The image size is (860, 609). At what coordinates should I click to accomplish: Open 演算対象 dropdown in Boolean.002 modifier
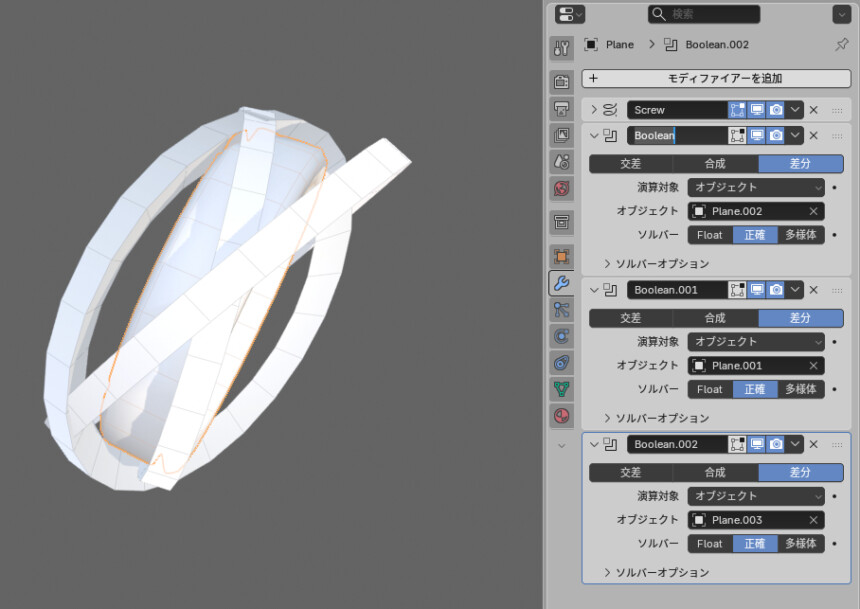pyautogui.click(x=756, y=496)
